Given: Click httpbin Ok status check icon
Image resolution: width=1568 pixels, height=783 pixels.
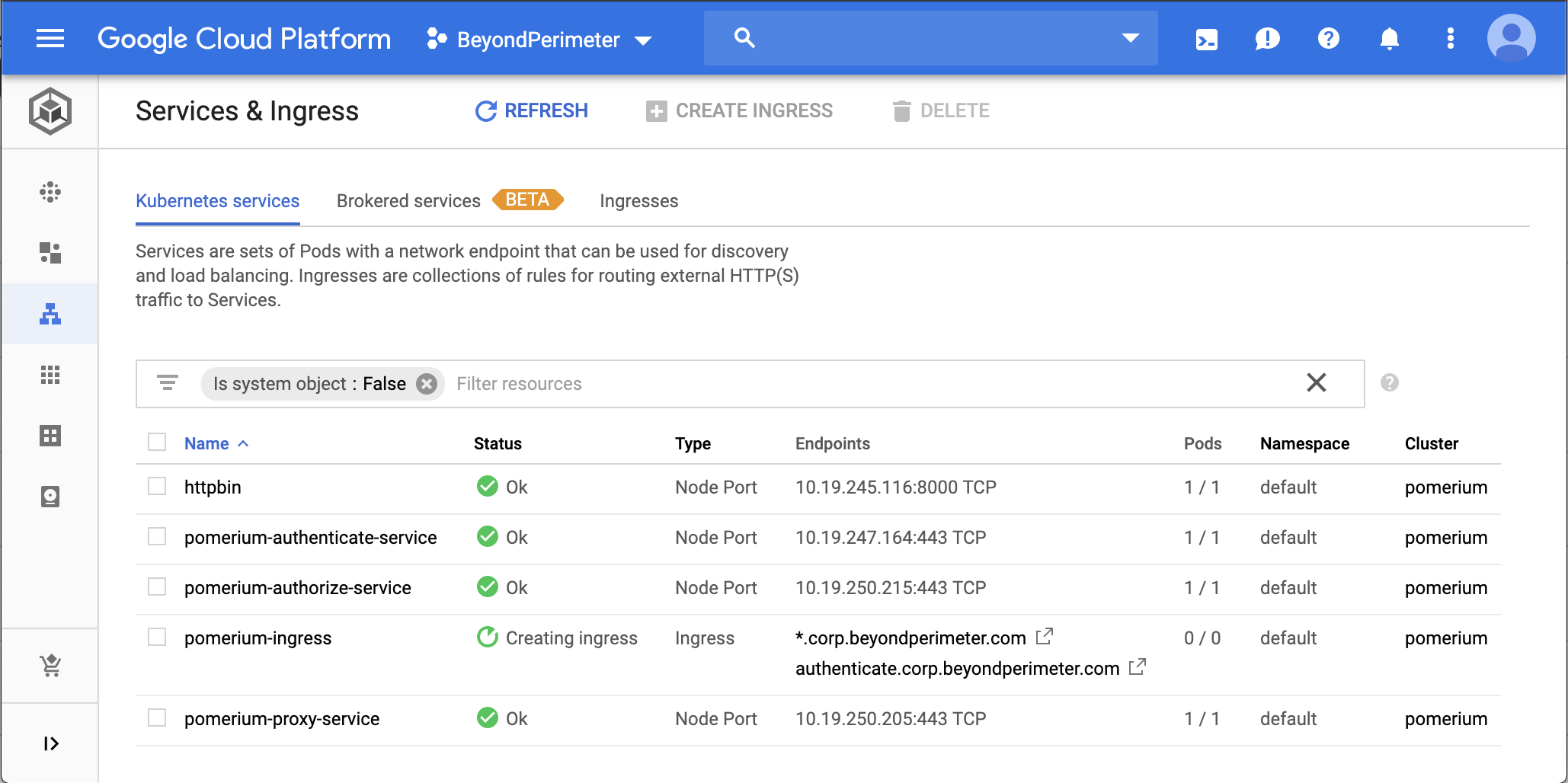Looking at the screenshot, I should [x=488, y=486].
